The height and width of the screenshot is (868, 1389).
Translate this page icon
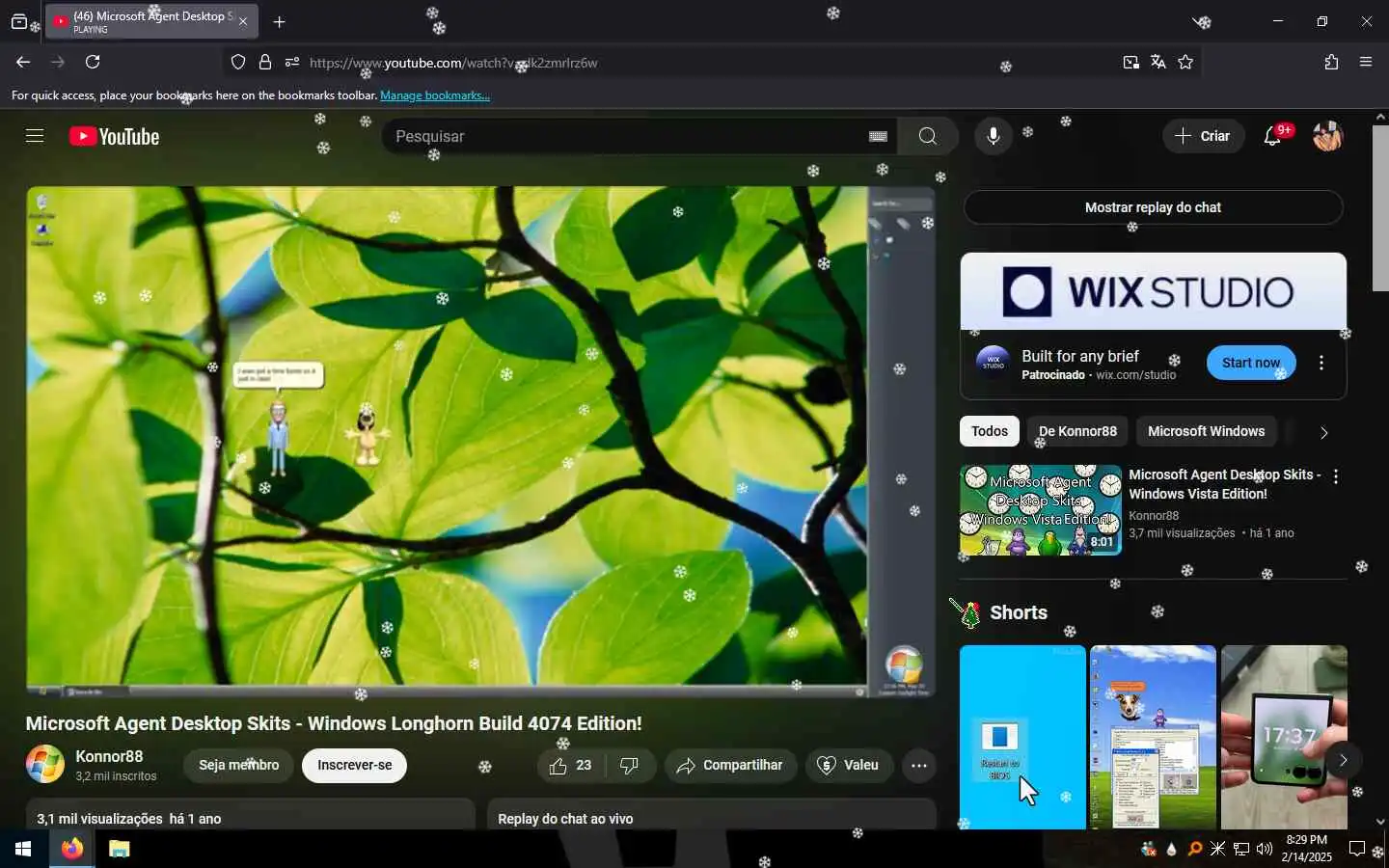[x=1158, y=62]
